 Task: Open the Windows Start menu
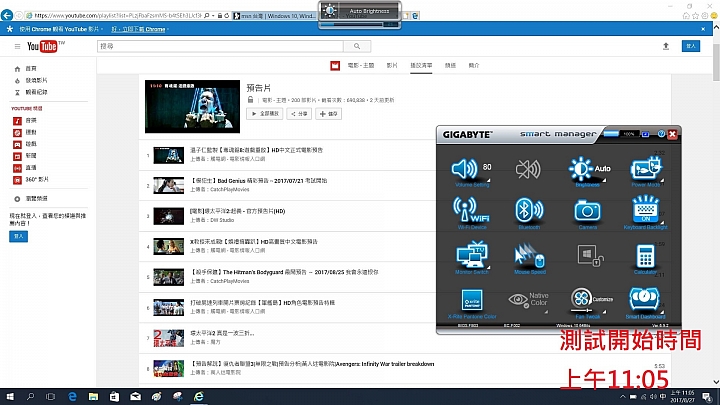pyautogui.click(x=10, y=397)
